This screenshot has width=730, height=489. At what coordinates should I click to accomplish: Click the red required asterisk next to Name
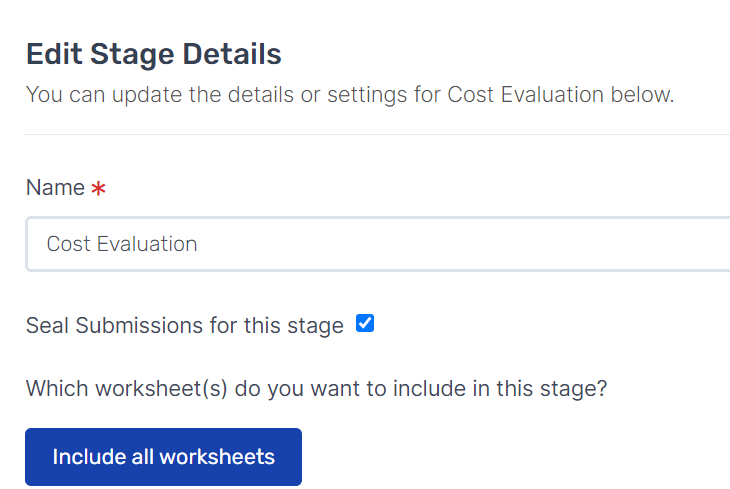coord(98,189)
